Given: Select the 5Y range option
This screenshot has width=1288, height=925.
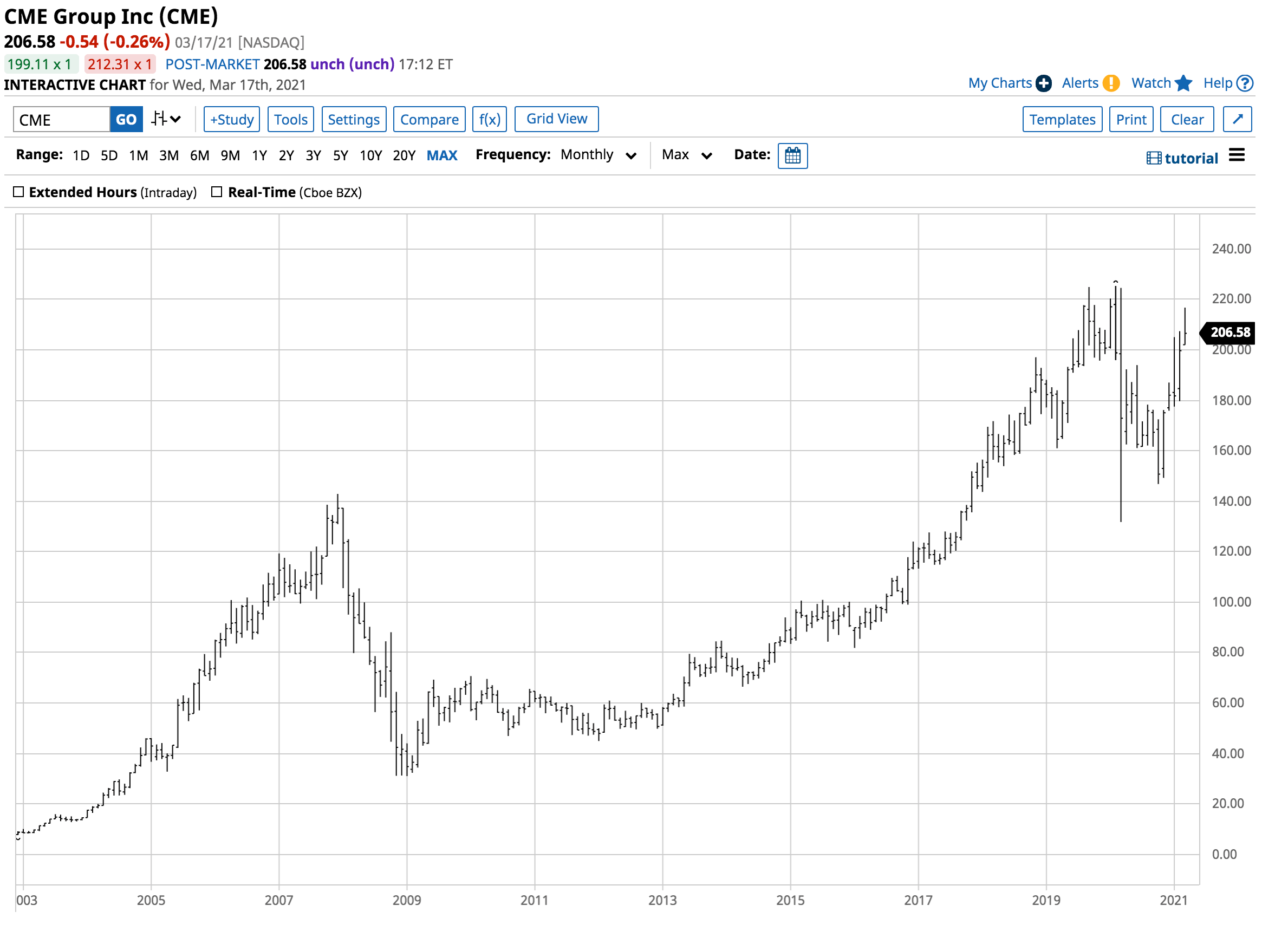Looking at the screenshot, I should point(340,155).
